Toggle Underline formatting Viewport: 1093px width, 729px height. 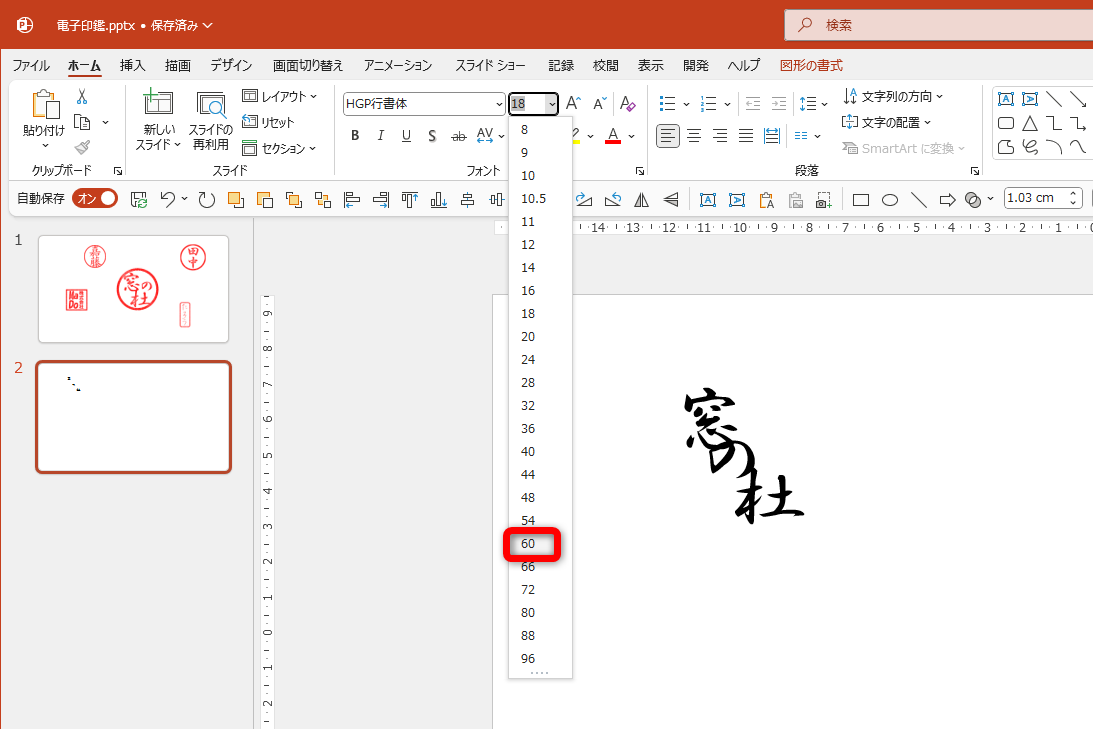click(x=406, y=136)
